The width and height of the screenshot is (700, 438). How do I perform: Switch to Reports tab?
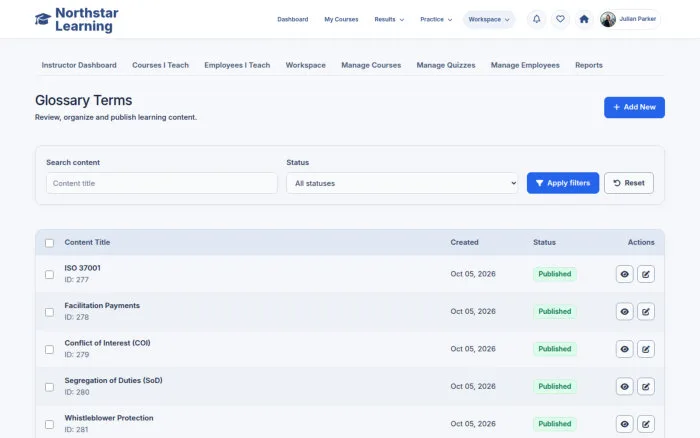[x=589, y=65]
